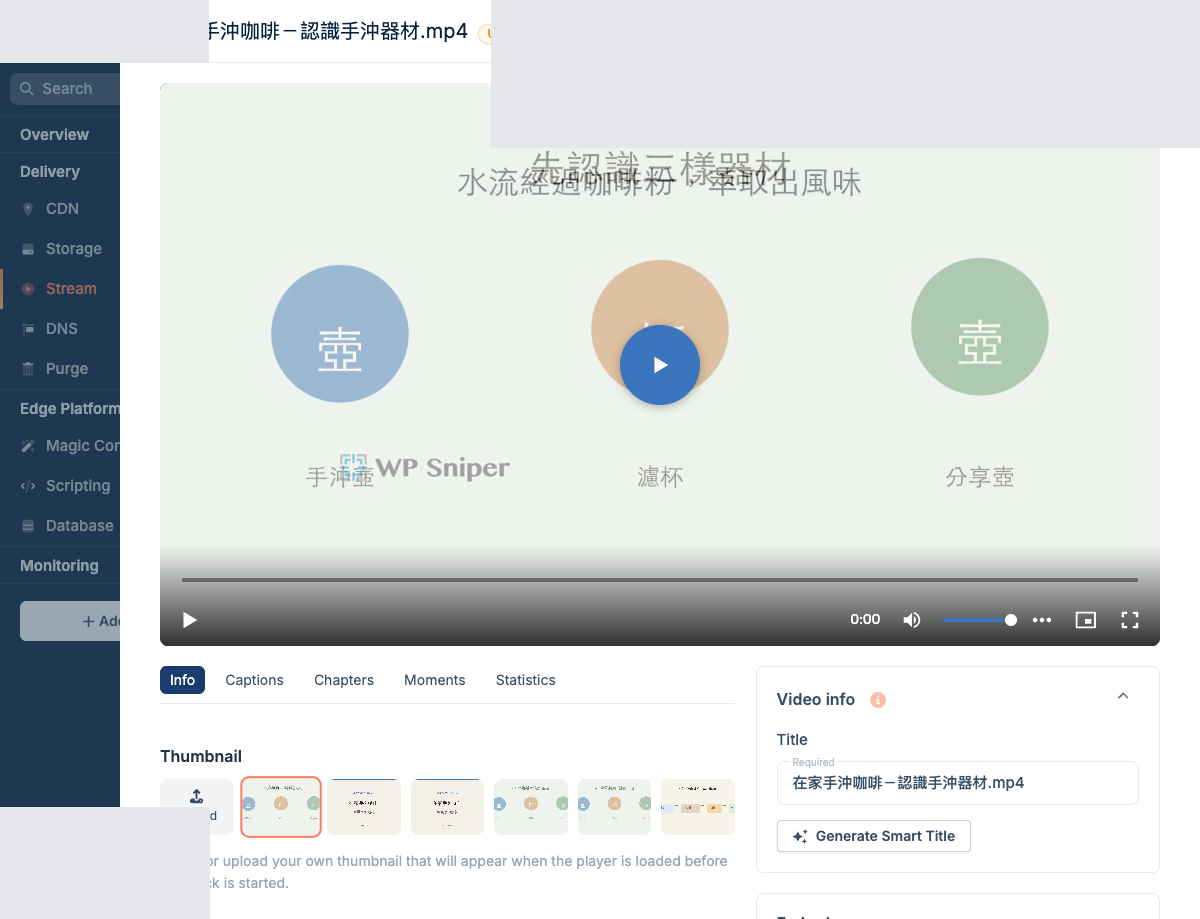
Task: Click the Database icon in the sidebar
Action: click(27, 526)
